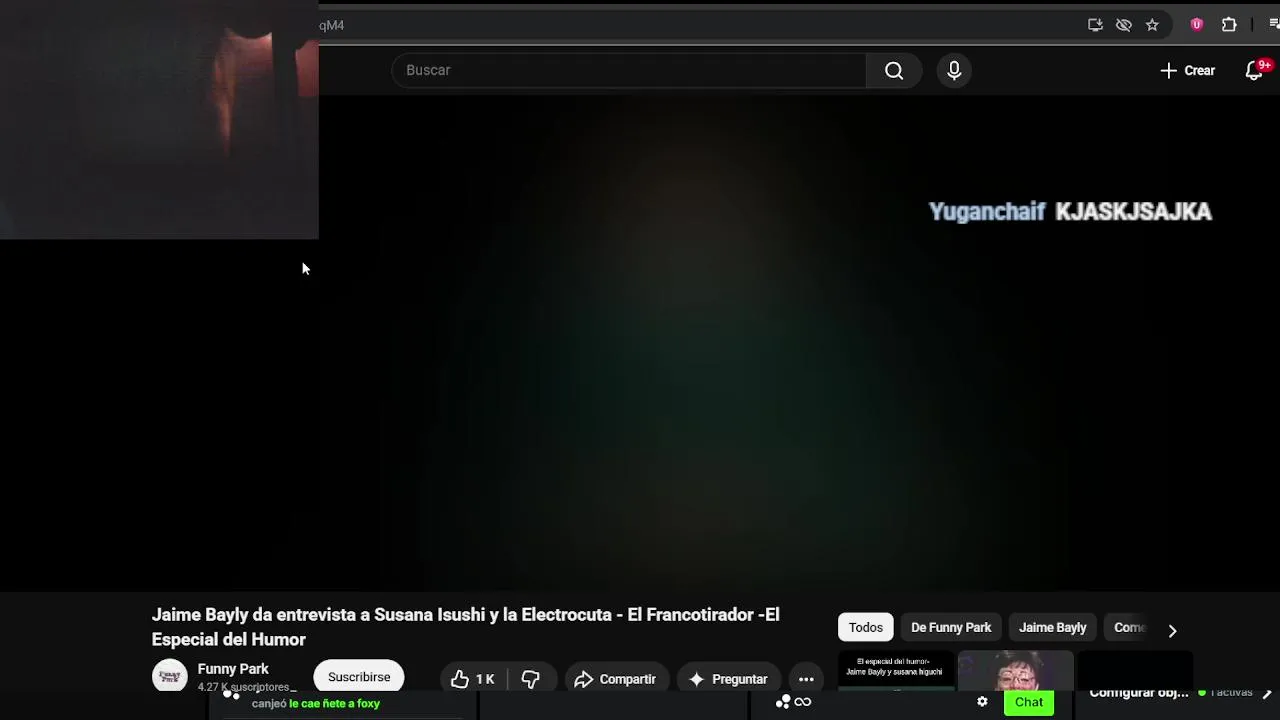1280x720 pixels.
Task: Open the media controls icon in the browser toolbar
Action: pyautogui.click(x=1274, y=25)
